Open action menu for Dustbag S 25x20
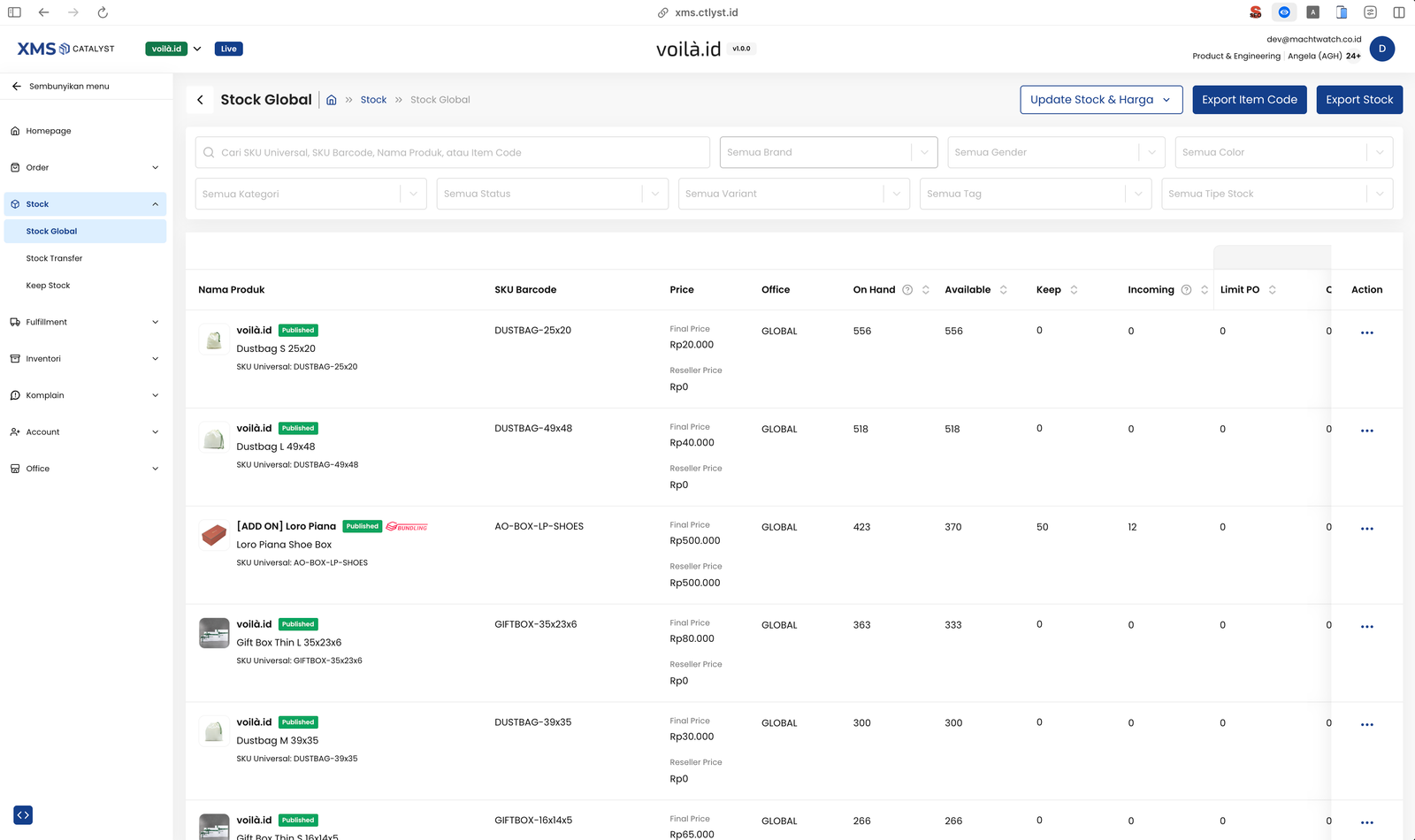1415x840 pixels. pos(1367,332)
